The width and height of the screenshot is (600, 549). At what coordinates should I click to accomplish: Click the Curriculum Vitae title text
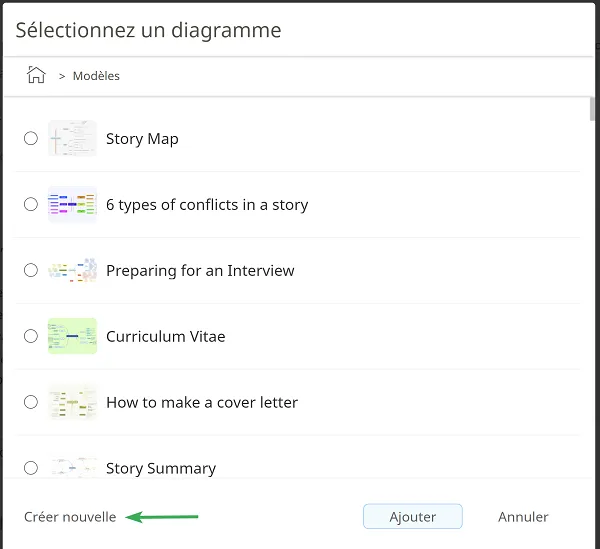pyautogui.click(x=166, y=336)
